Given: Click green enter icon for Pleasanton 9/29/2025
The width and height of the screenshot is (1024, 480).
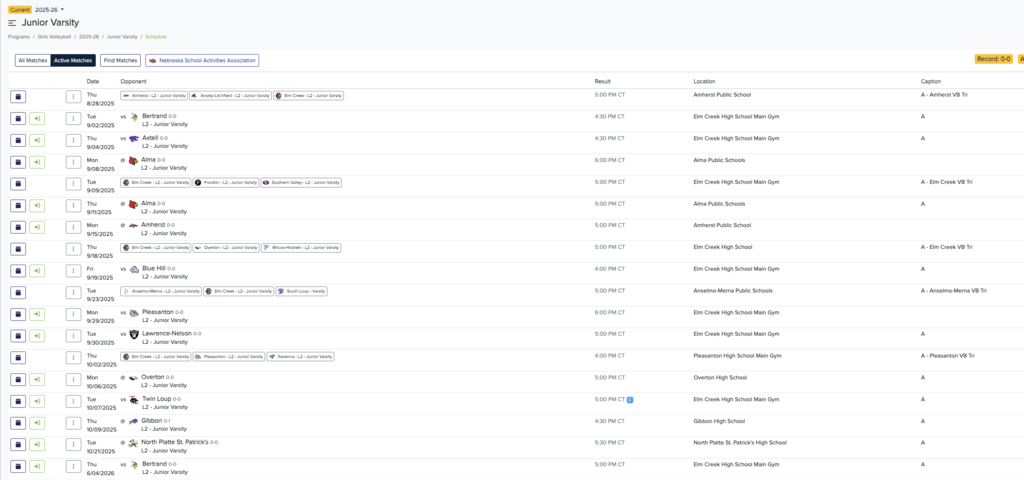Looking at the screenshot, I should coord(37,314).
